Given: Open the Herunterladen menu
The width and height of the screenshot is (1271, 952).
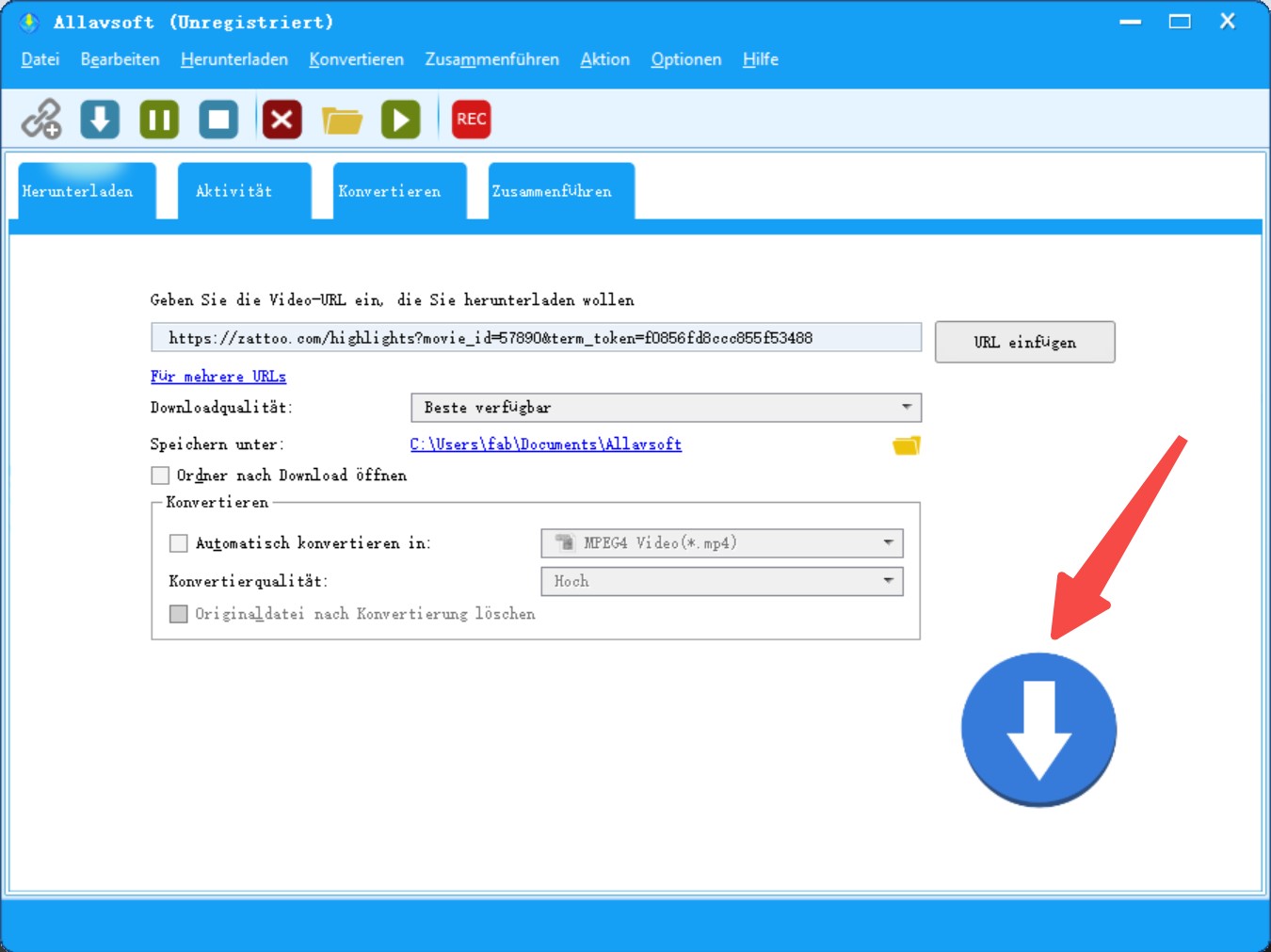Looking at the screenshot, I should click(x=234, y=59).
